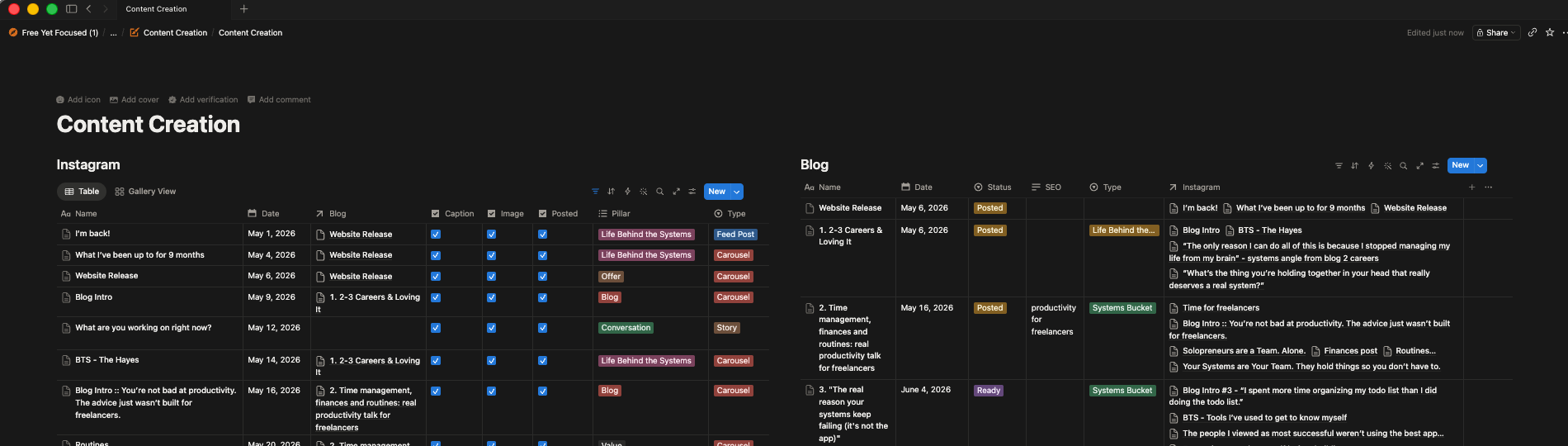Toggle Posted for What I've been up to
This screenshot has height=446, width=1568.
coord(542,255)
